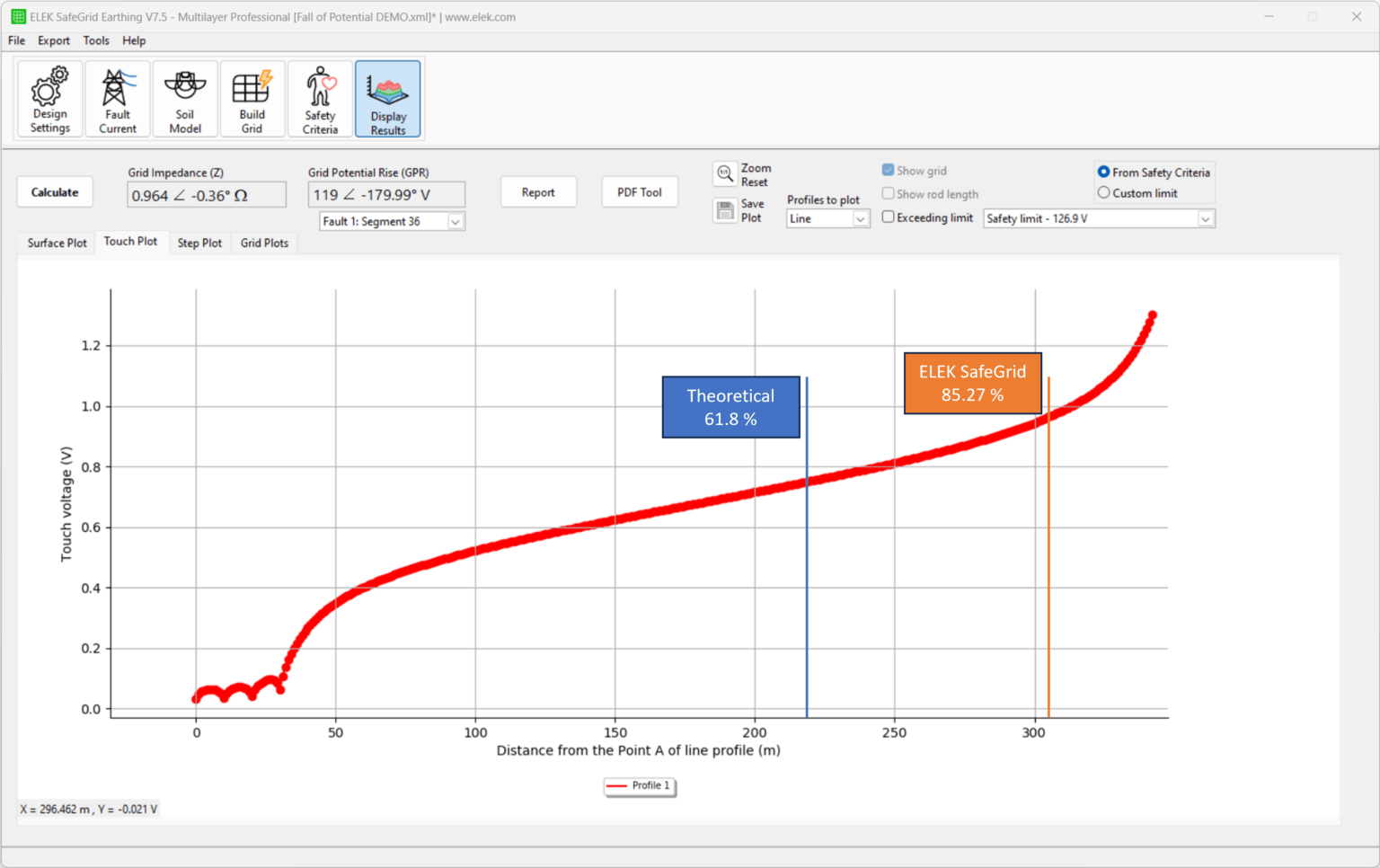Toggle the Show grid checkbox

(x=888, y=170)
